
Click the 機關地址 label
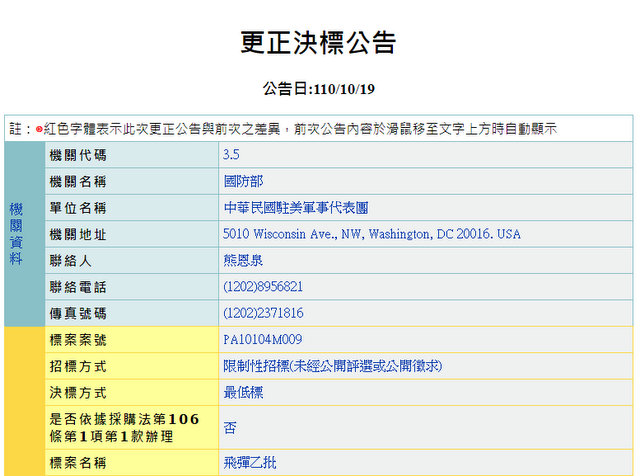[78, 234]
